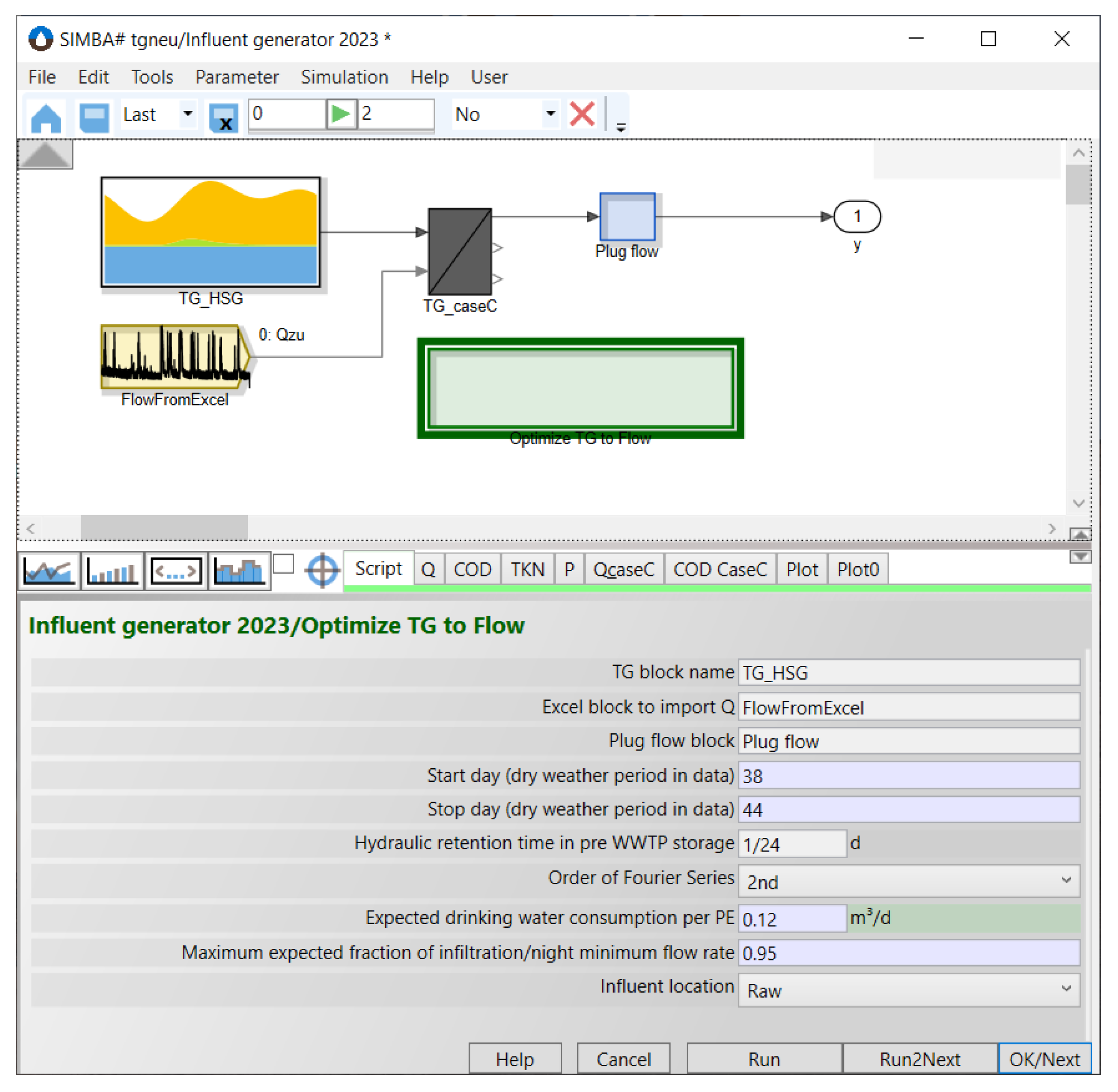Select the TG_HSG block in diagram

(211, 232)
